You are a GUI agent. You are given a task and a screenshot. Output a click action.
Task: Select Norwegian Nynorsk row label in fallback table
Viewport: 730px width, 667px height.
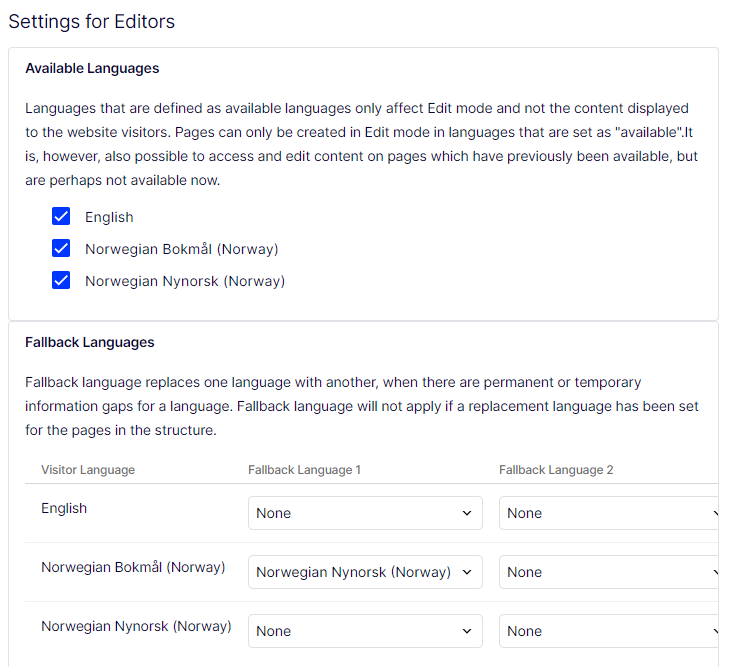click(136, 626)
